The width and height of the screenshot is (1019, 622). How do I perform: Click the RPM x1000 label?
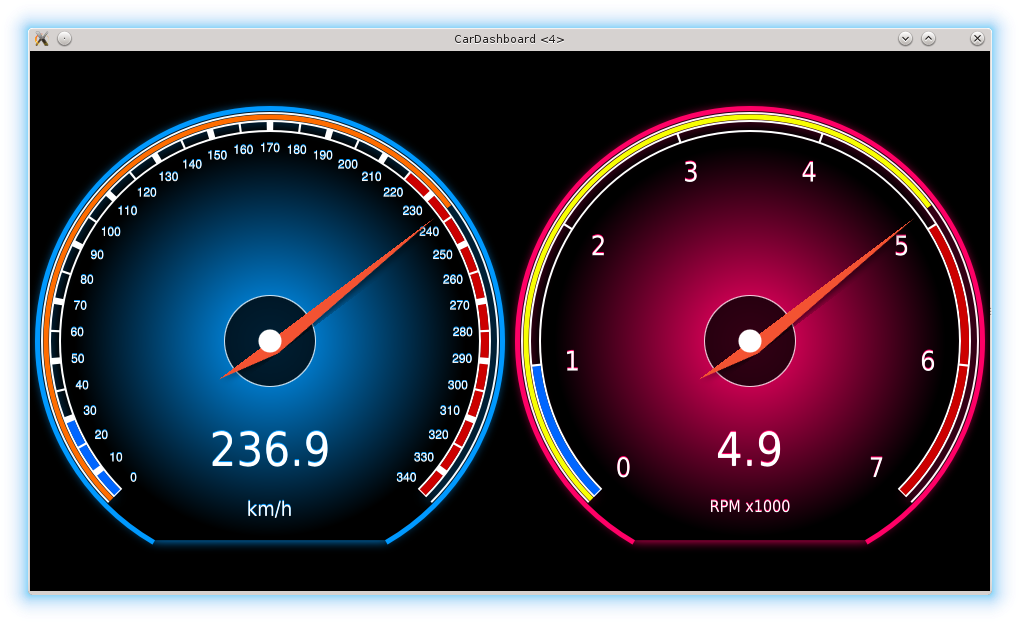(750, 506)
